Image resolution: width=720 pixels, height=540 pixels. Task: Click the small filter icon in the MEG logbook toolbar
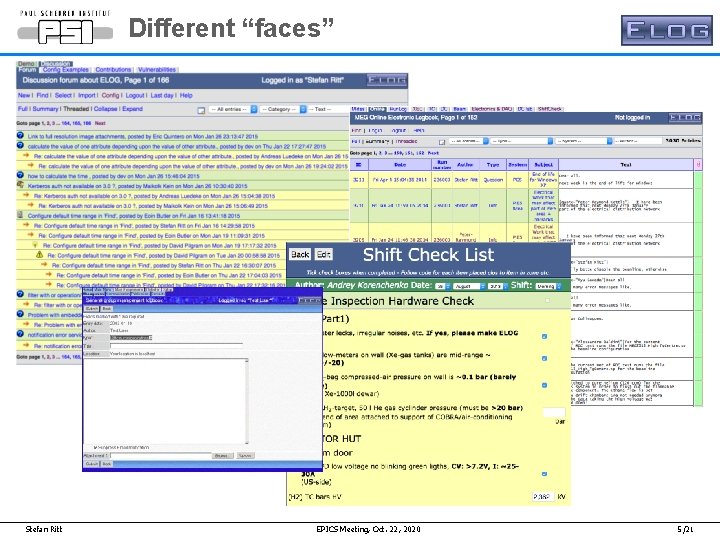click(x=442, y=141)
